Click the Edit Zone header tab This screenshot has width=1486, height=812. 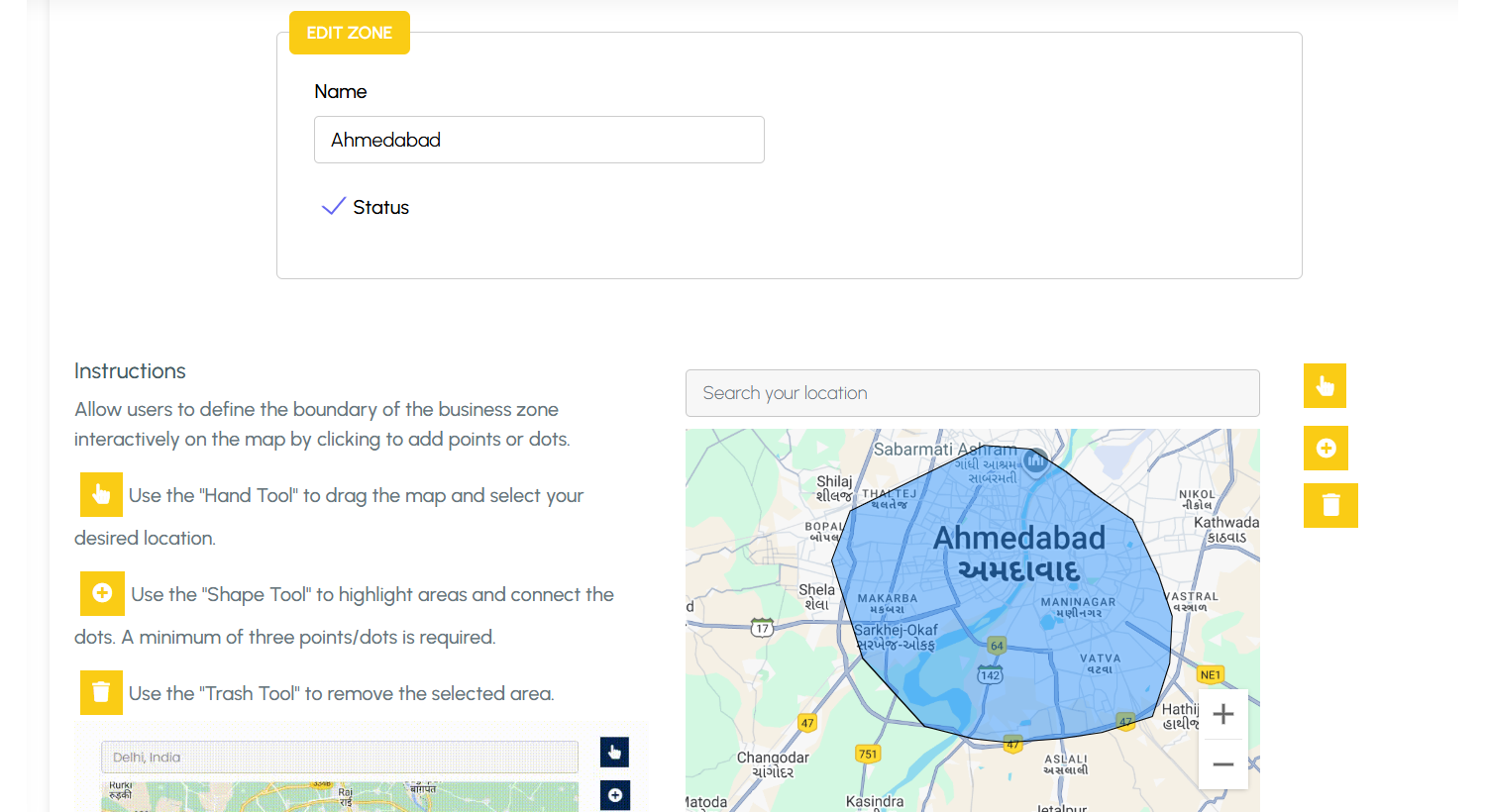pos(350,33)
